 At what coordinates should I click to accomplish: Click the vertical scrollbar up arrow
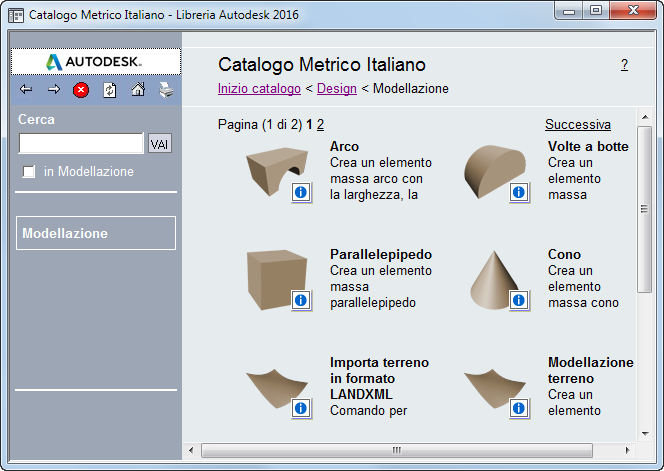645,117
